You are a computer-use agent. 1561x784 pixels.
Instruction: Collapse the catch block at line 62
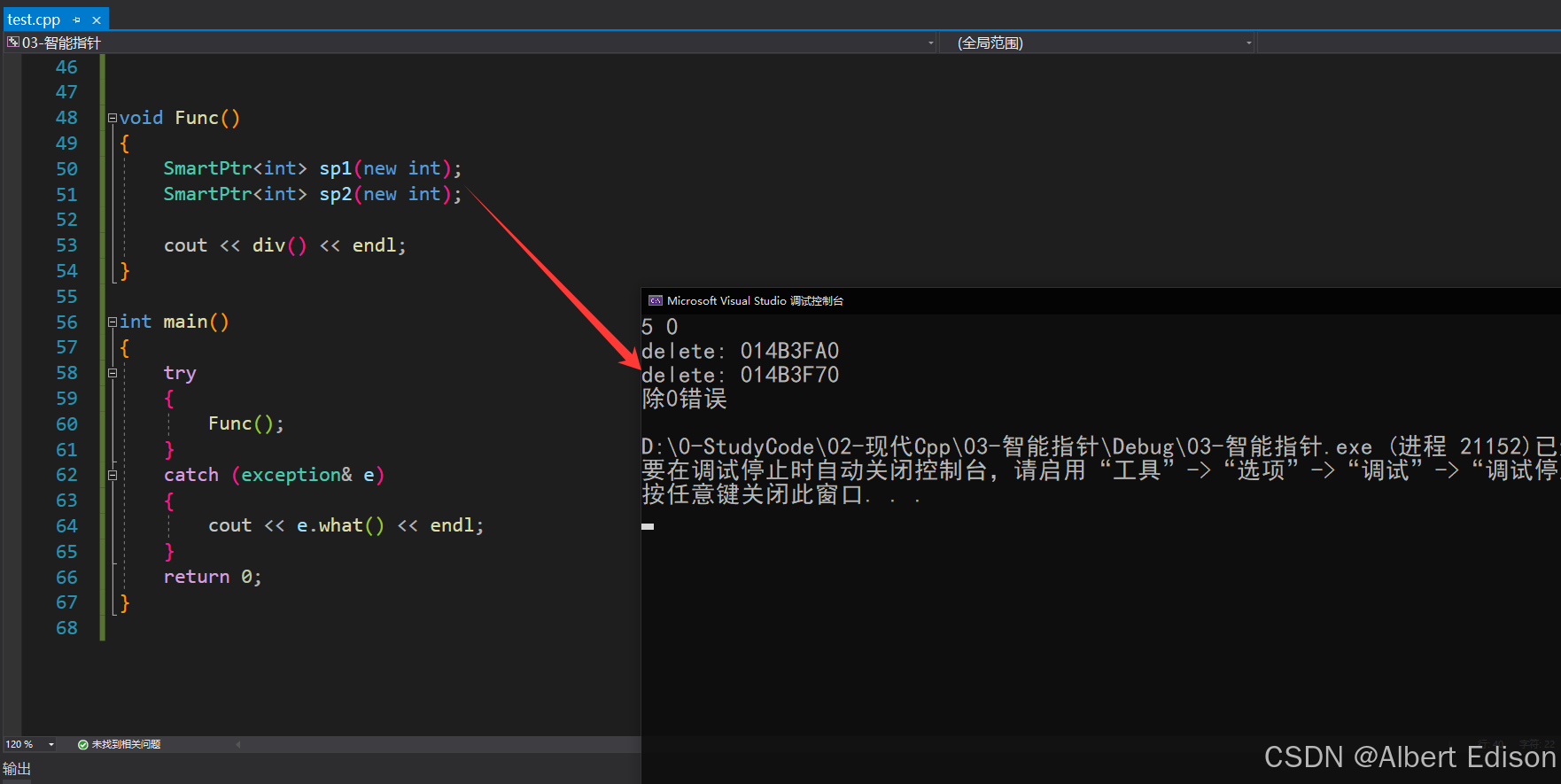(x=113, y=475)
